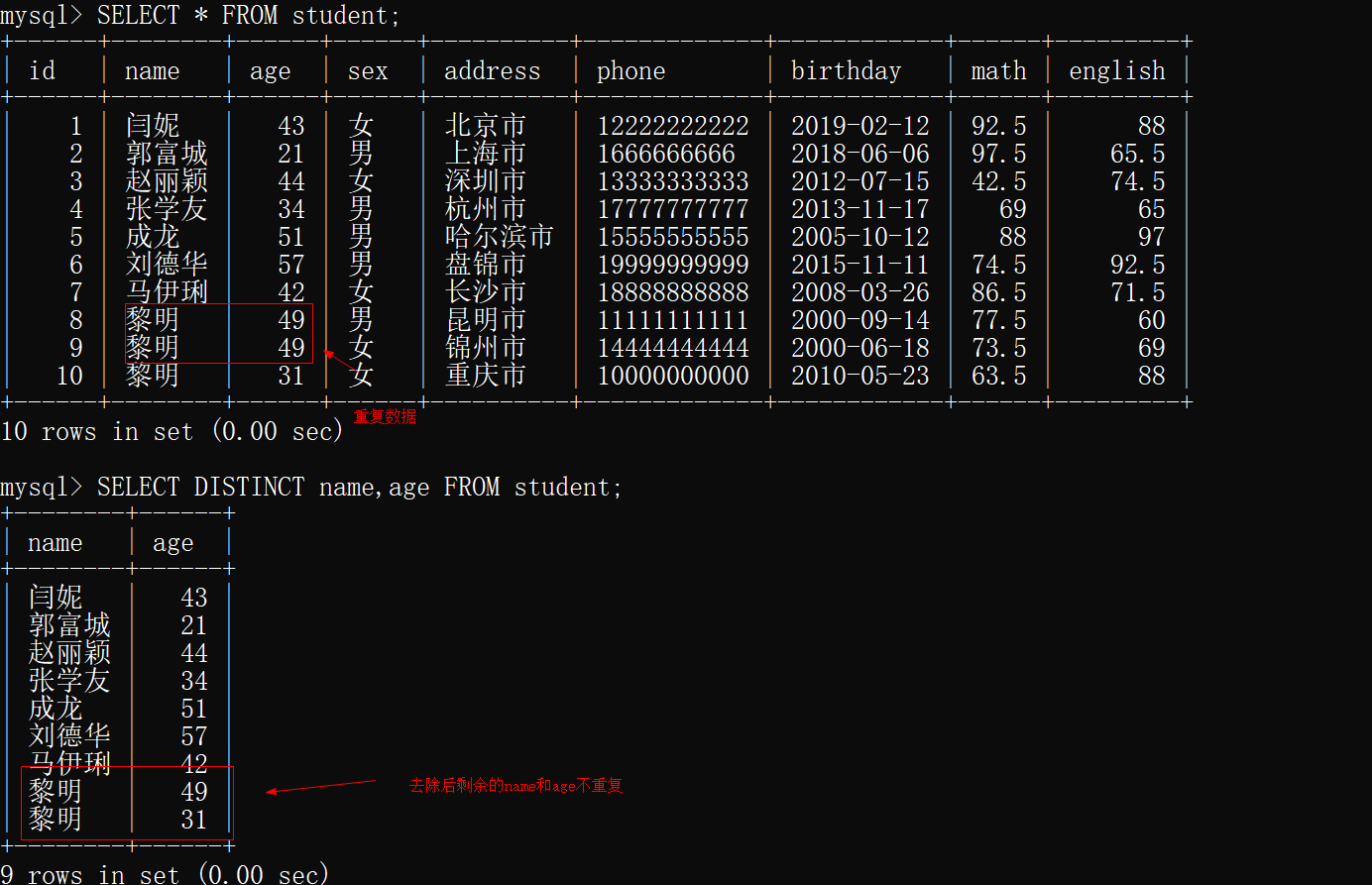Screen dimensions: 1372x885
Task: Select phone number 12222222222
Action: click(x=672, y=126)
